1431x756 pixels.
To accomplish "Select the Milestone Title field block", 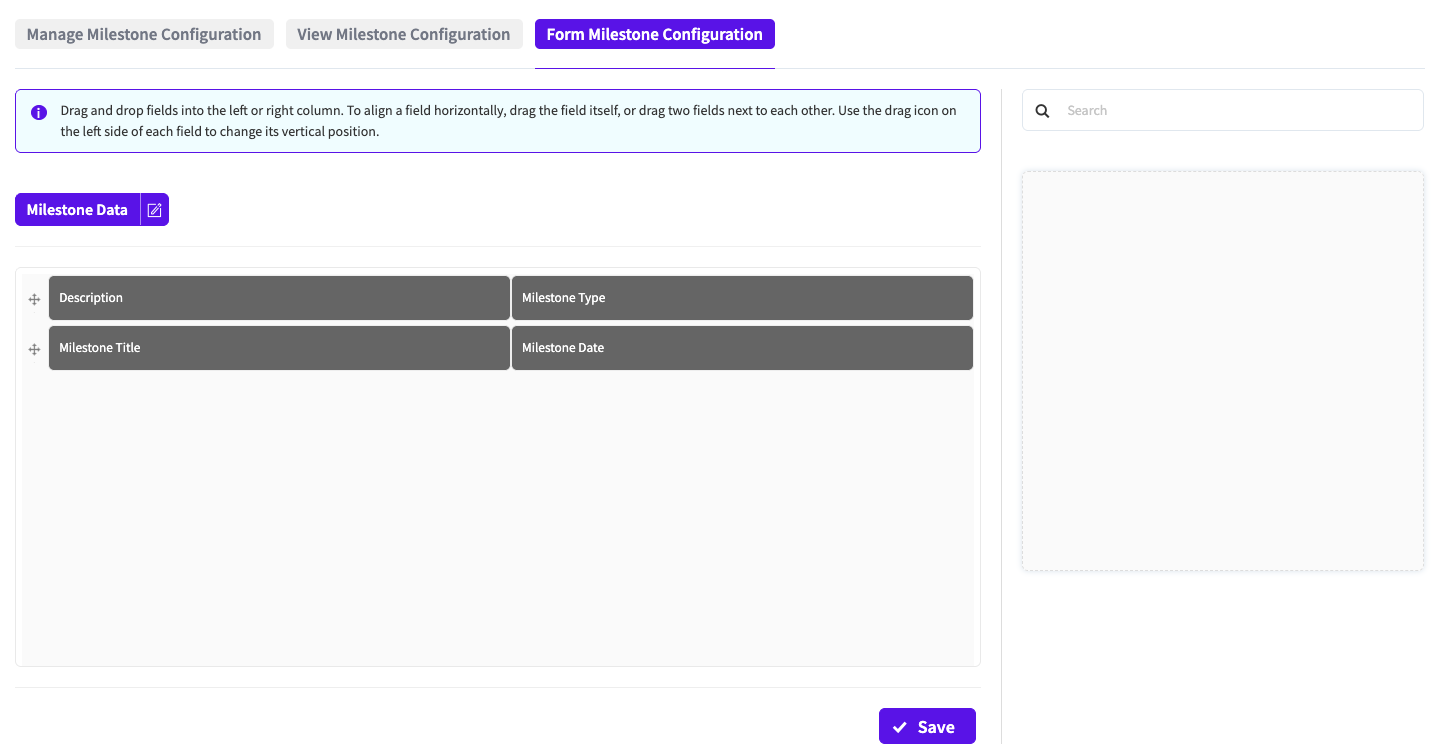I will 279,348.
